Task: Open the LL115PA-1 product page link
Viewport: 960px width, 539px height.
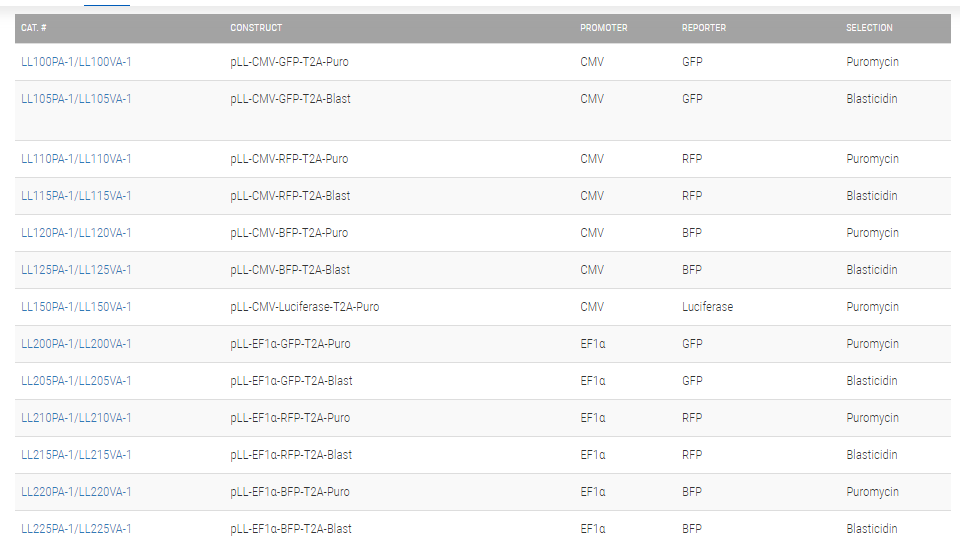Action: 47,196
